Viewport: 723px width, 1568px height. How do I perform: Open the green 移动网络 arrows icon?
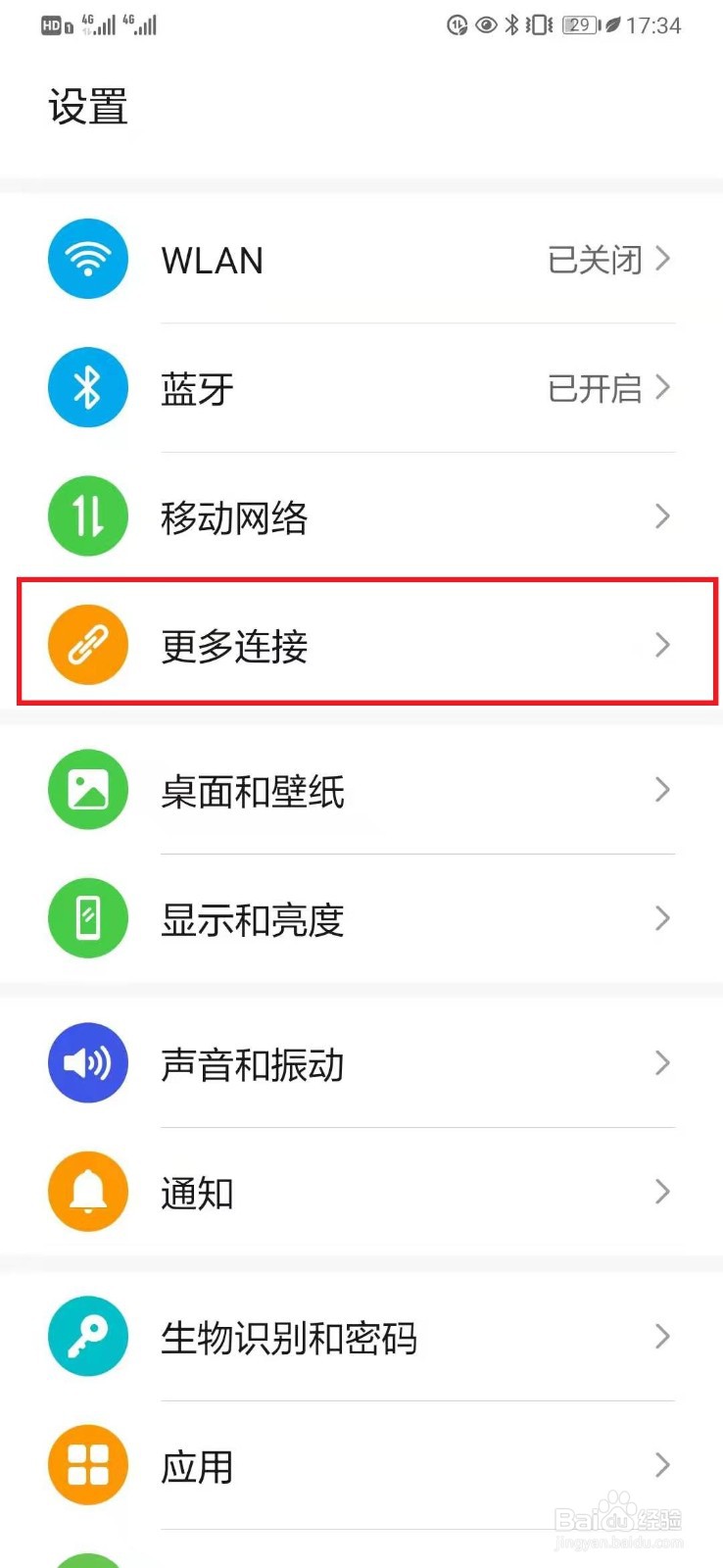click(x=88, y=516)
